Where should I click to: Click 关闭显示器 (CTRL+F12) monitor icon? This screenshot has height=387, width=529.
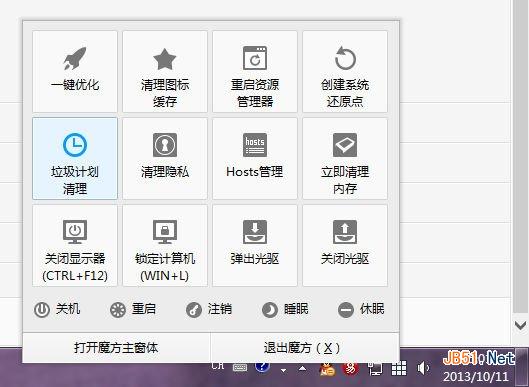pos(75,232)
